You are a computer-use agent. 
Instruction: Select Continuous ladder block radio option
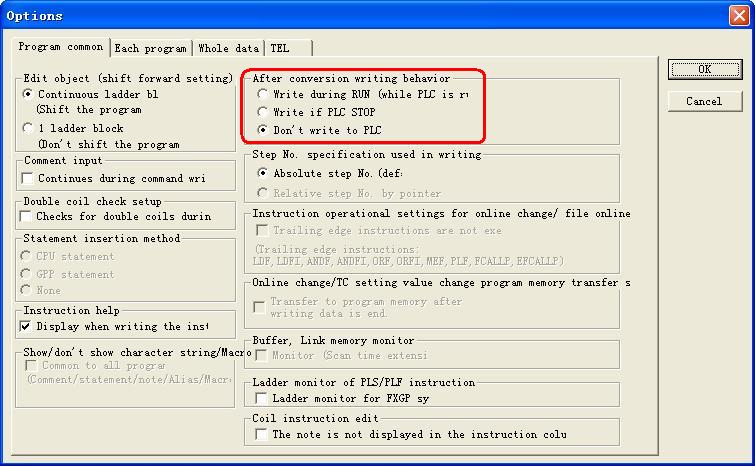[x=28, y=94]
